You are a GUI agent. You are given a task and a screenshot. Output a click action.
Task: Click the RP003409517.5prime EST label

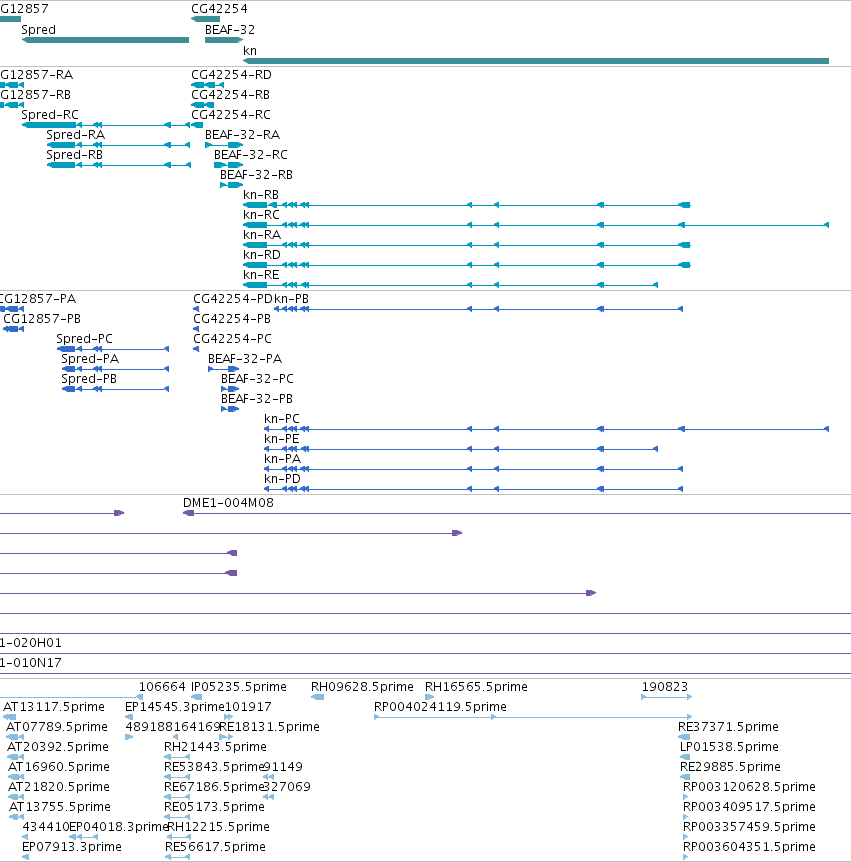tap(749, 807)
